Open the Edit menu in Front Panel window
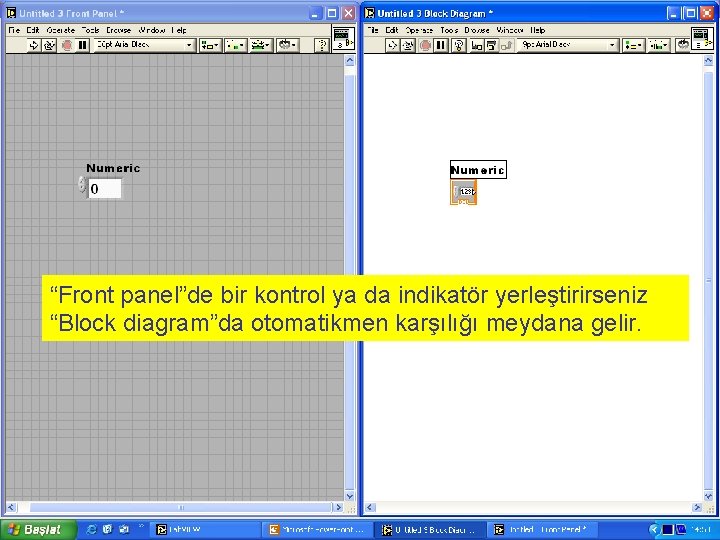Image resolution: width=720 pixels, height=540 pixels. click(33, 30)
